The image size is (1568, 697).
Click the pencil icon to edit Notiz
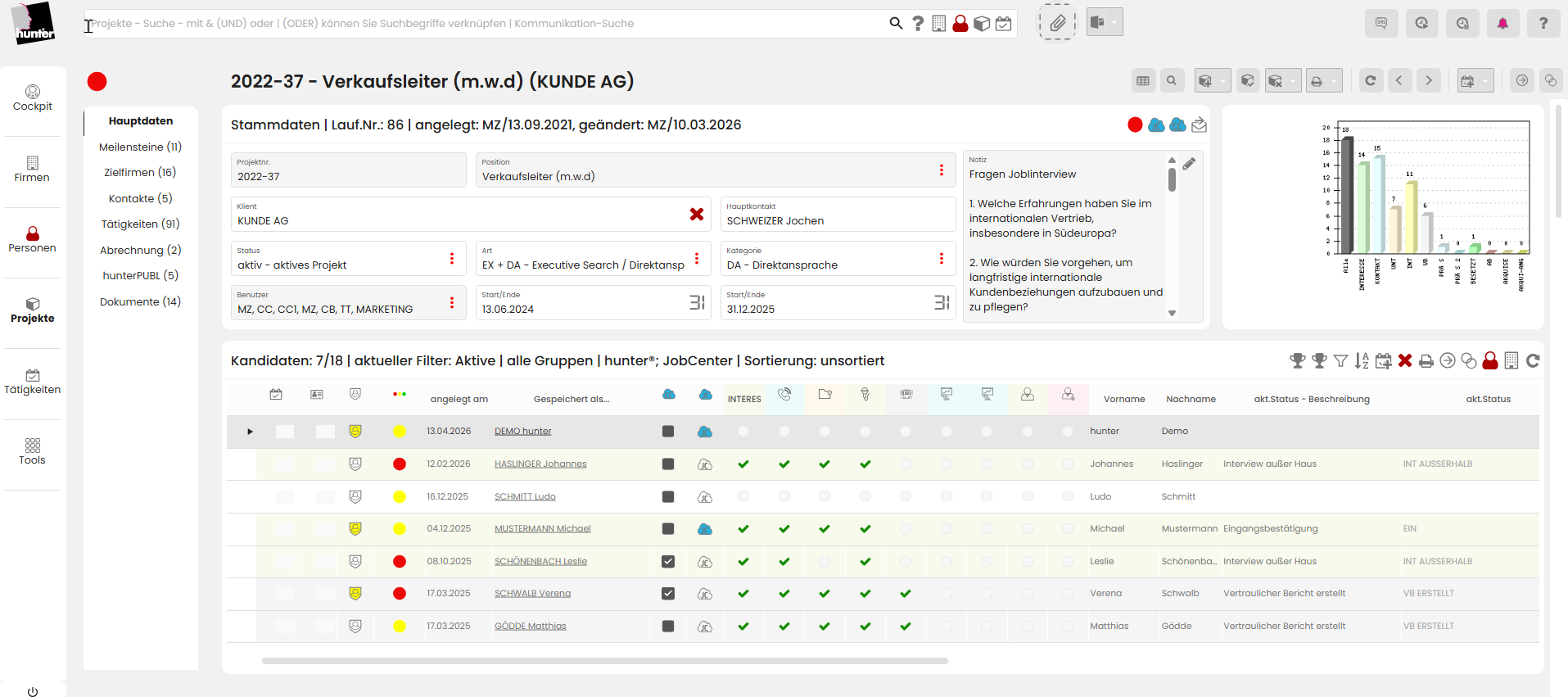(x=1189, y=164)
